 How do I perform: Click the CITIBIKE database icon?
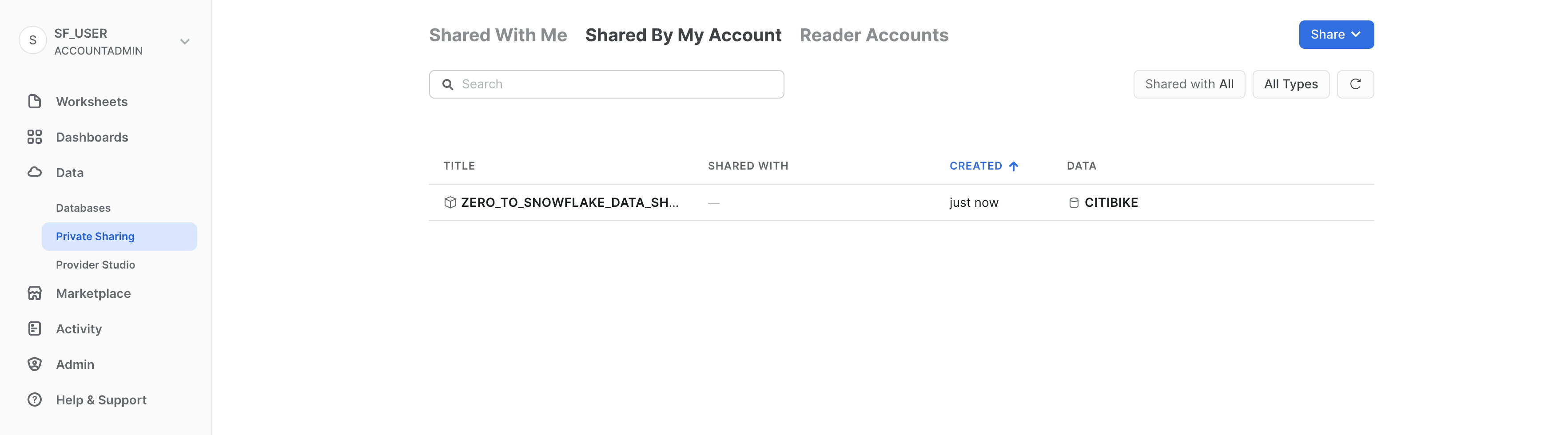point(1074,202)
